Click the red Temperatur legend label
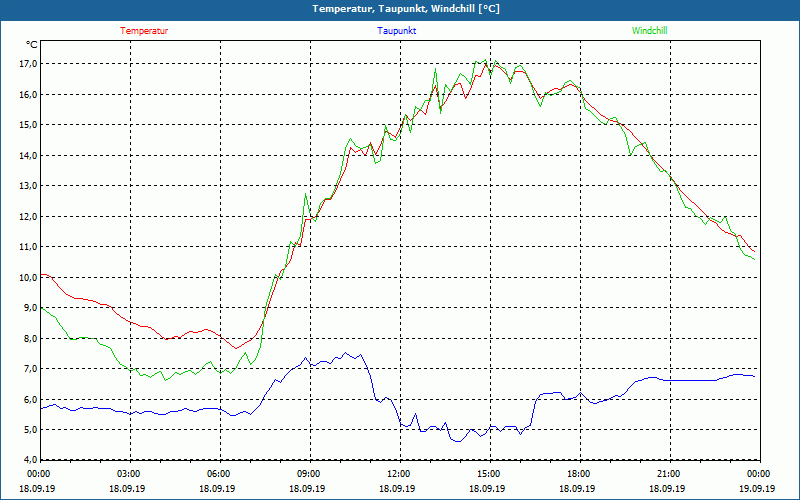 (144, 31)
